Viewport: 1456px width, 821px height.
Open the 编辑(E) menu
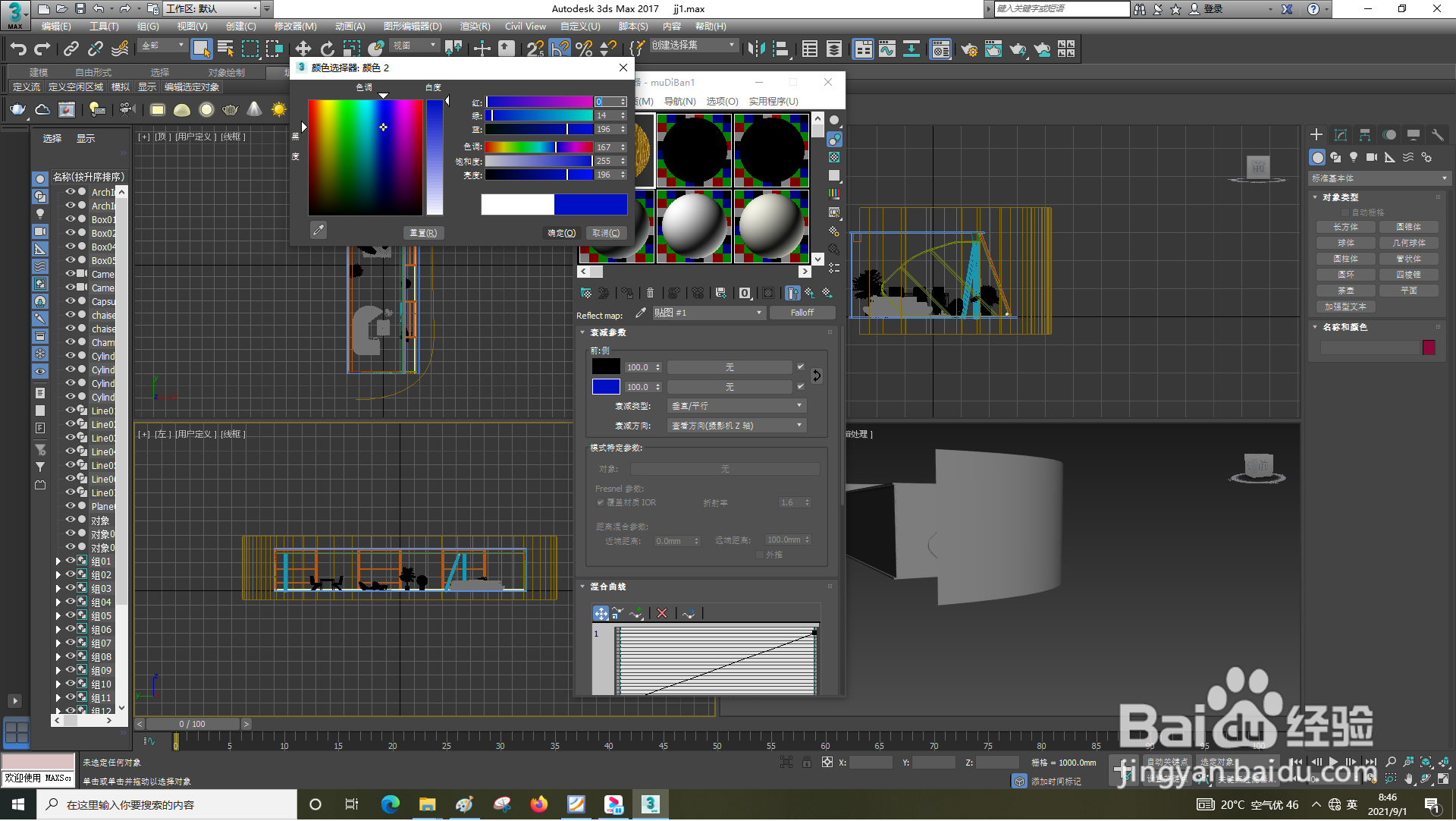(56, 27)
